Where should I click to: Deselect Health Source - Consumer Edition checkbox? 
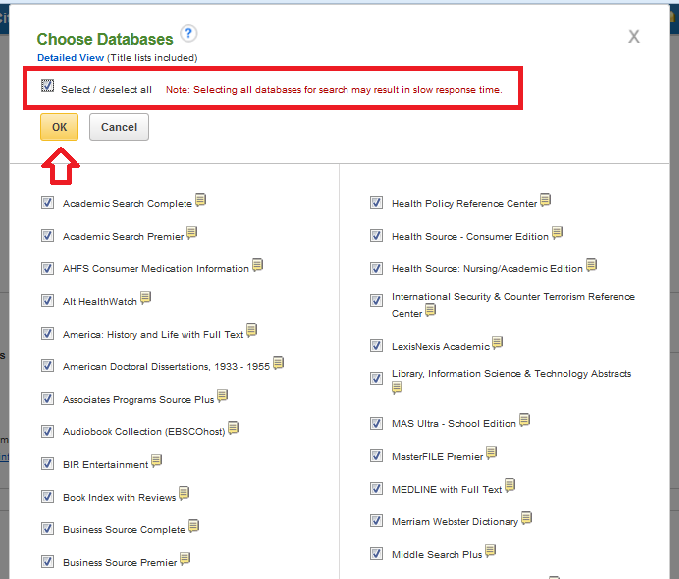(x=376, y=236)
